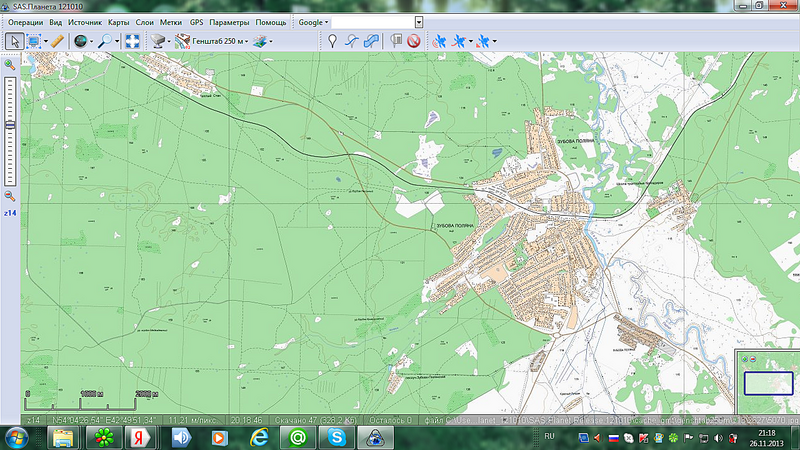Image resolution: width=800 pixels, height=450 pixels.
Task: Click the z14 zoom level label
Action: [x=10, y=213]
